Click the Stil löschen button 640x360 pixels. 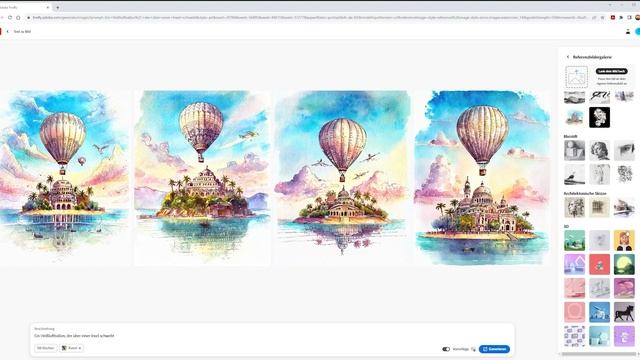tap(45, 348)
